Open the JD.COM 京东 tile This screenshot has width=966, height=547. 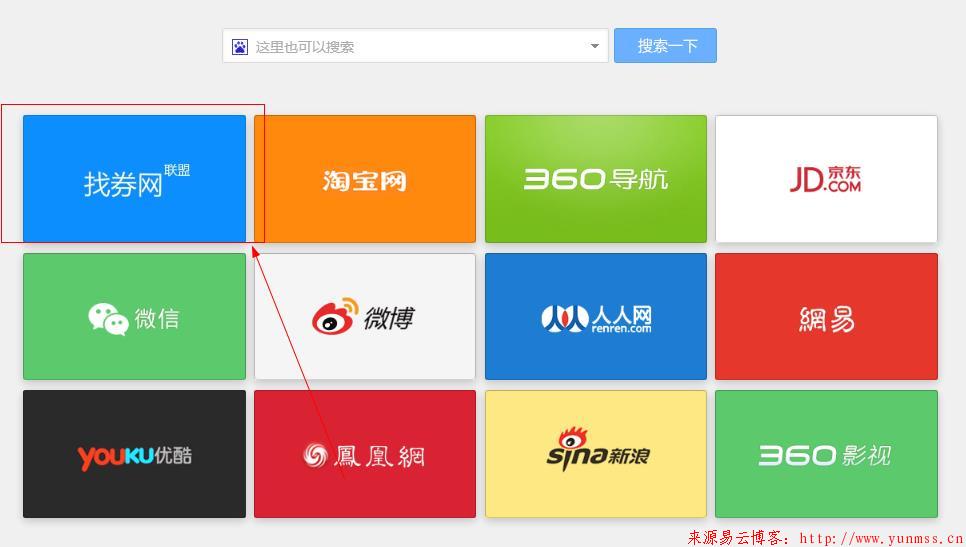826,179
